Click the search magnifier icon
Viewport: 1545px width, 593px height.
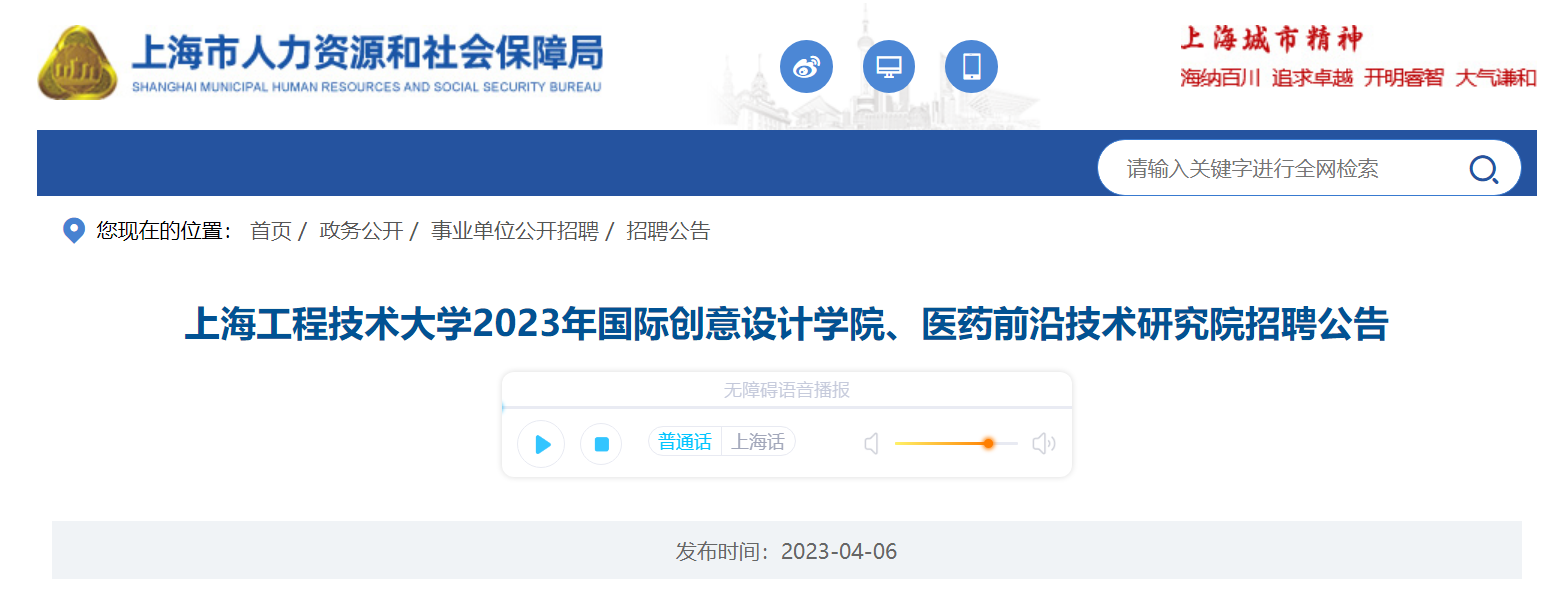point(1483,169)
